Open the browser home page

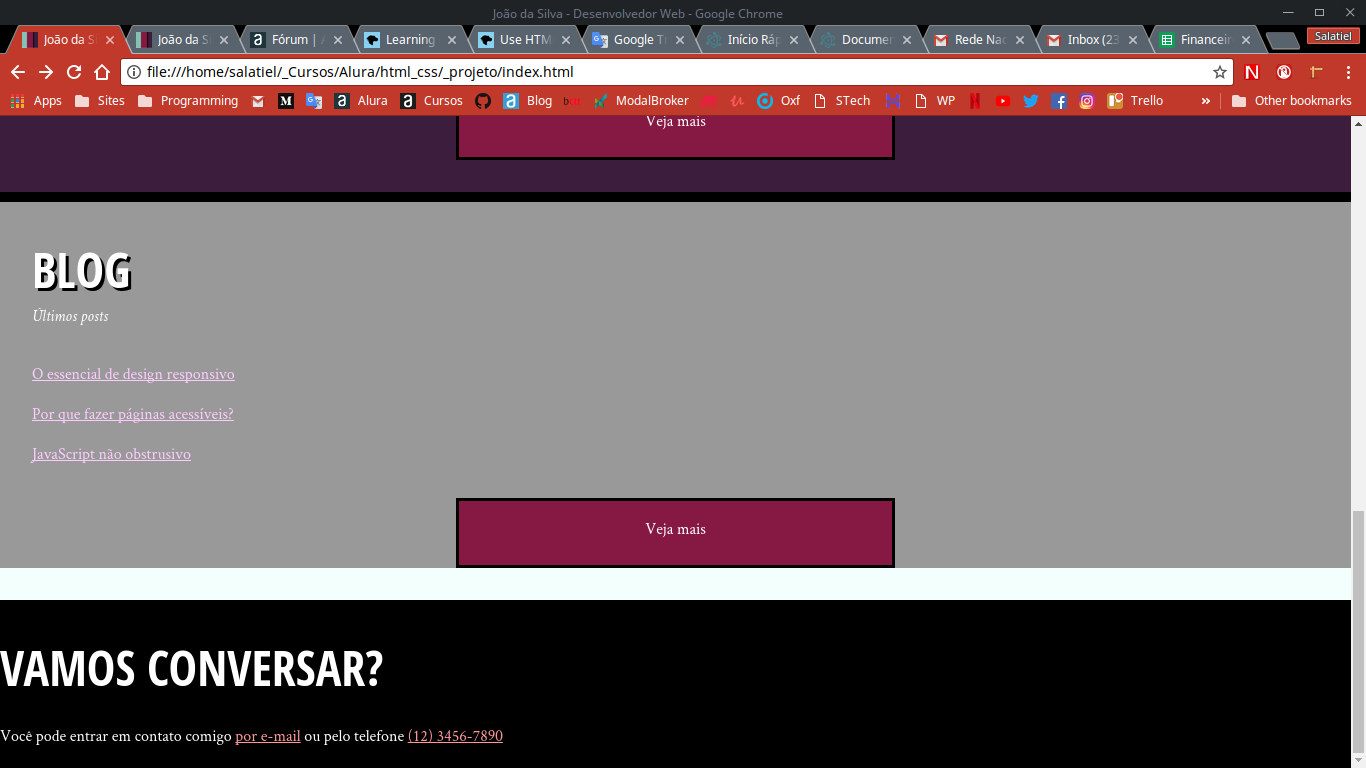point(102,72)
